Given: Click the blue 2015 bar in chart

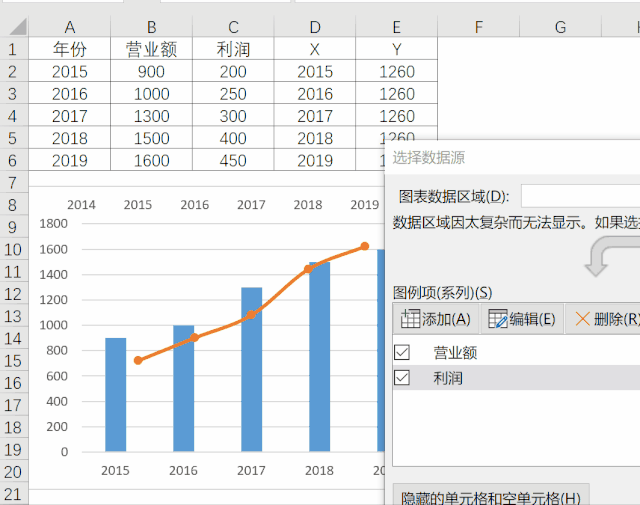Looking at the screenshot, I should coord(116,394).
